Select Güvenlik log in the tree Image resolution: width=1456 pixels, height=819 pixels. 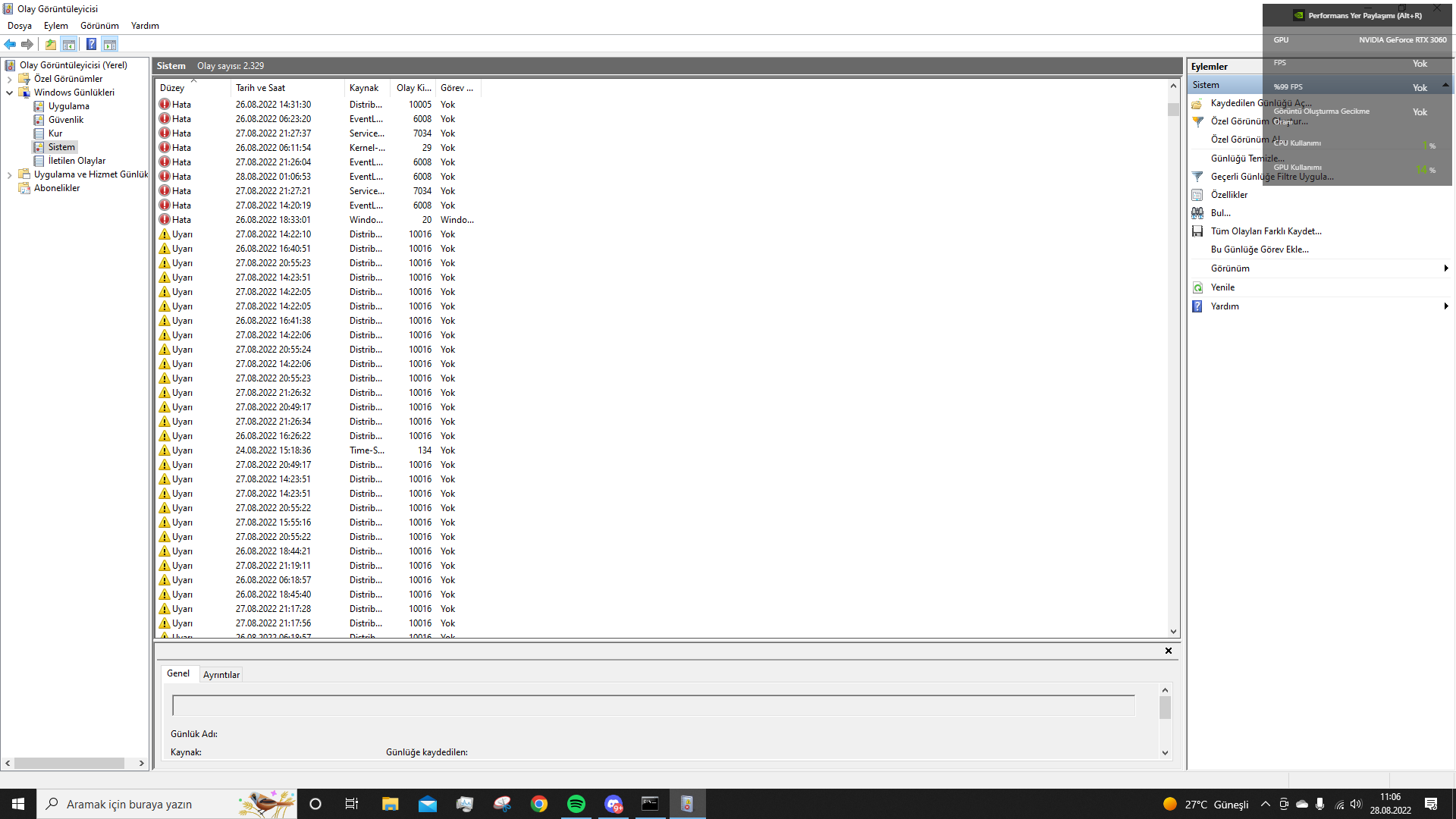(x=66, y=120)
